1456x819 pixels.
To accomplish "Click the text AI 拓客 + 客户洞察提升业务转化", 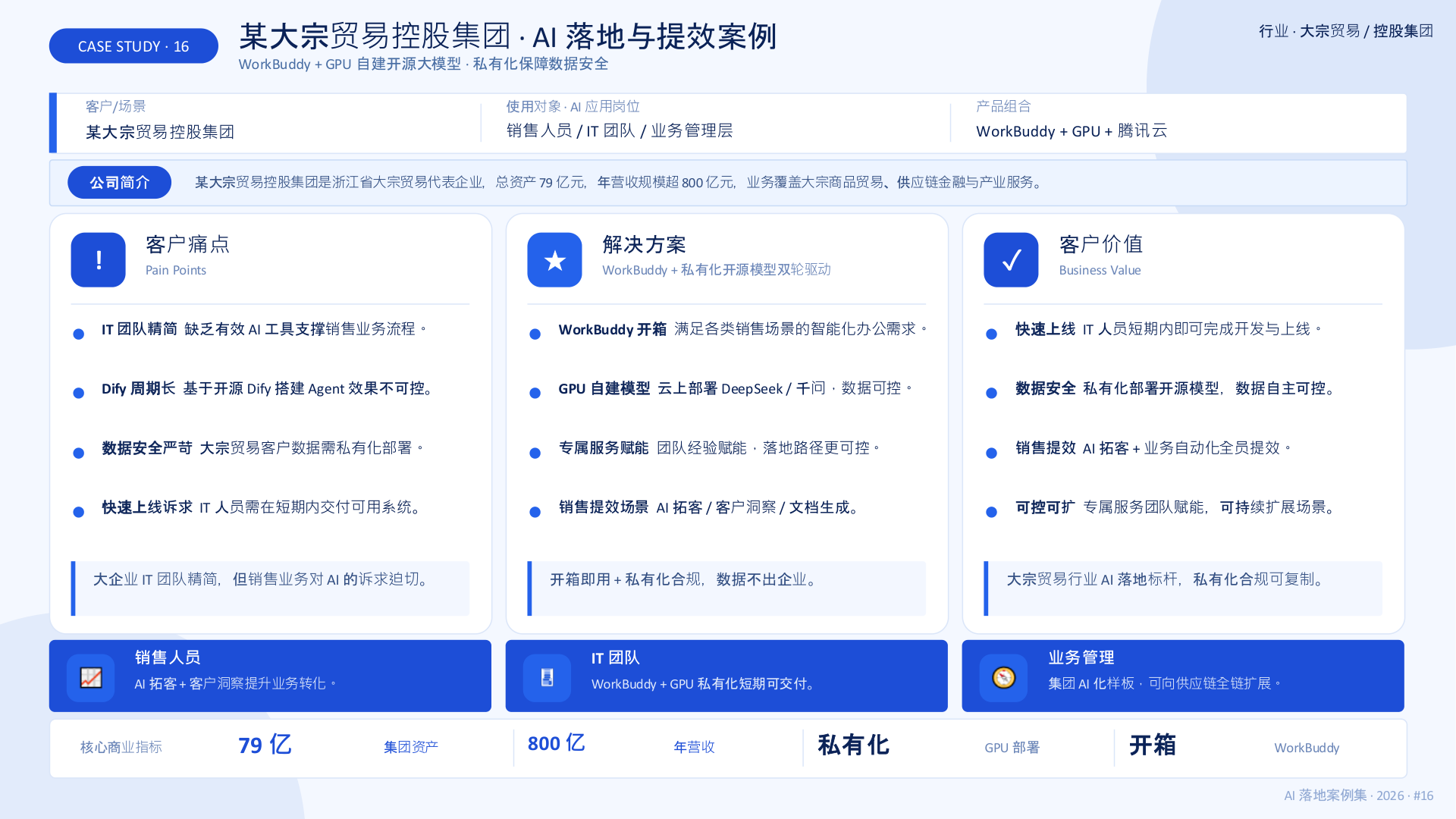I will 236,684.
